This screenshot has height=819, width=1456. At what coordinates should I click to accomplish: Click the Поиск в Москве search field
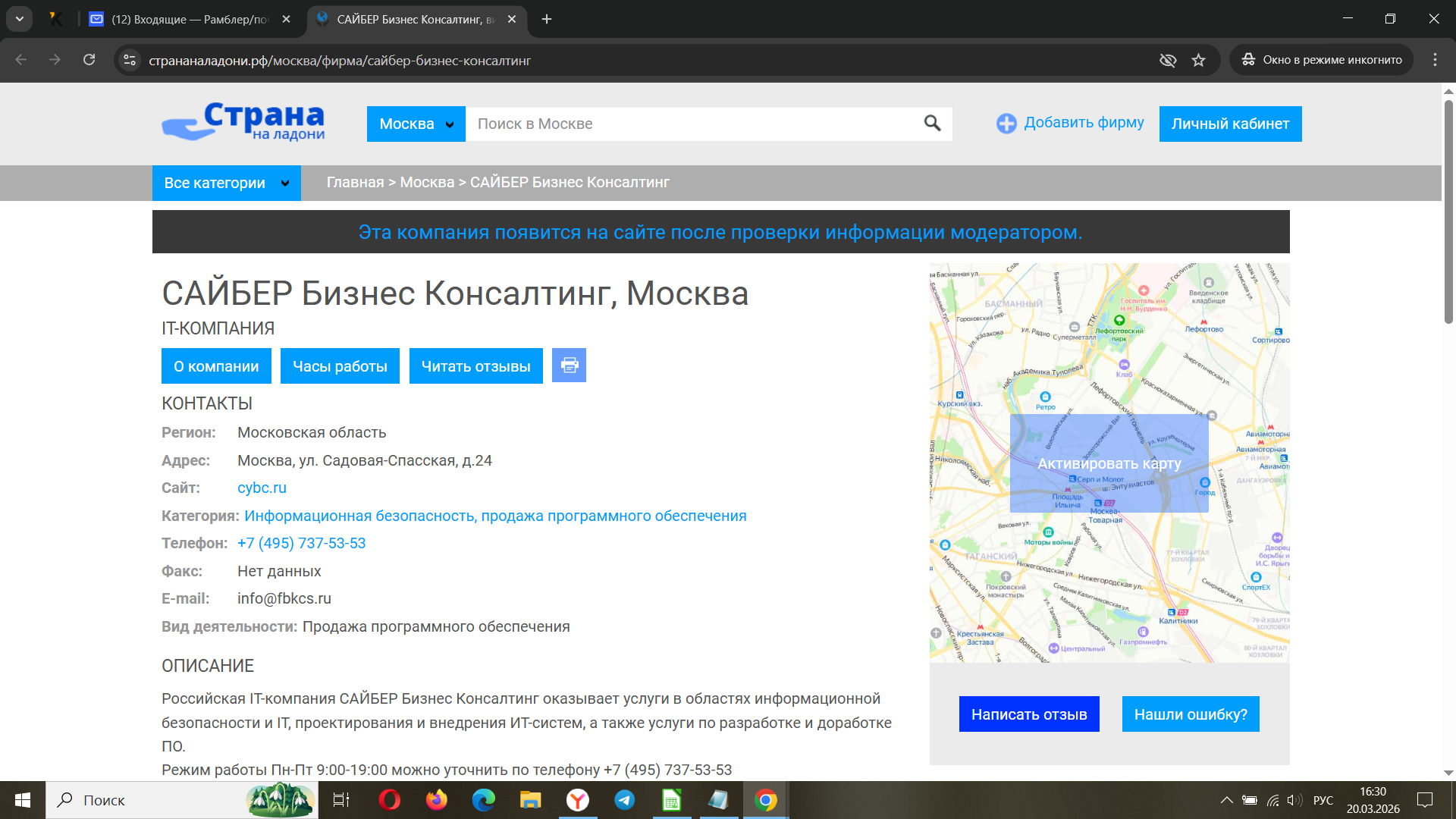pyautogui.click(x=690, y=124)
